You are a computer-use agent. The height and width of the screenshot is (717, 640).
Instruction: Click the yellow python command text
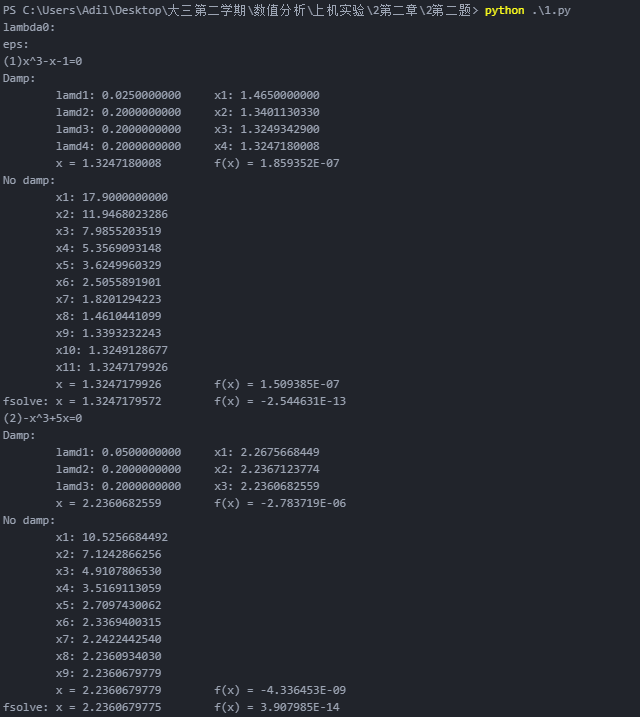click(x=504, y=11)
